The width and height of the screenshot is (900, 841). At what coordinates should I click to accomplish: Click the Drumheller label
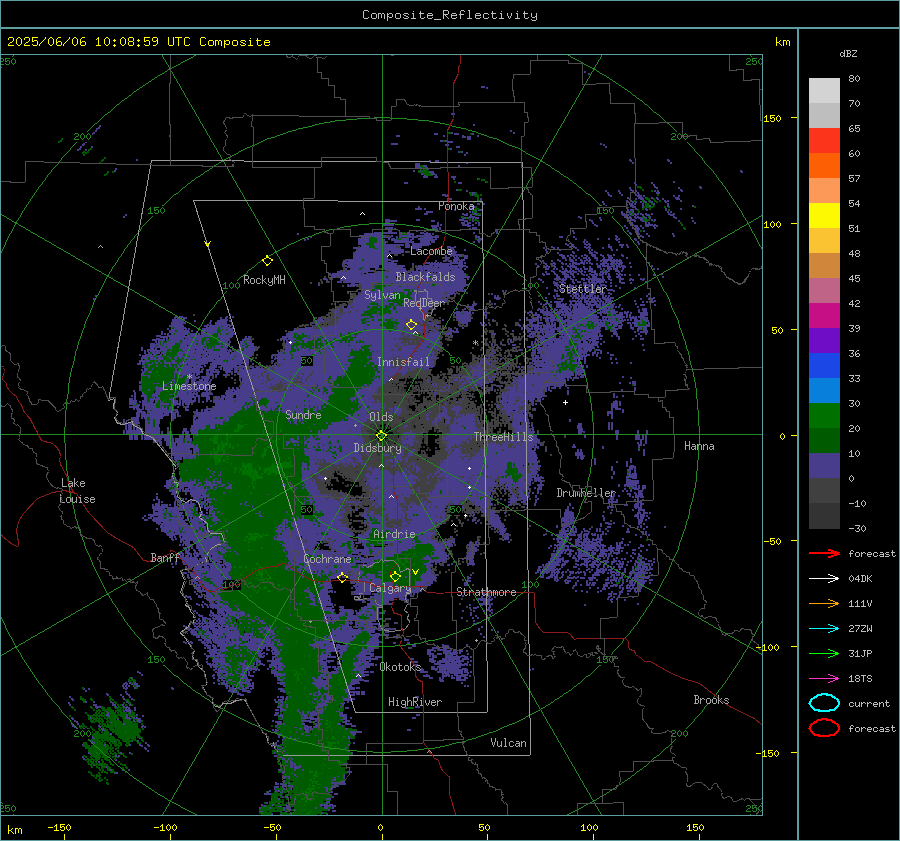coord(586,493)
